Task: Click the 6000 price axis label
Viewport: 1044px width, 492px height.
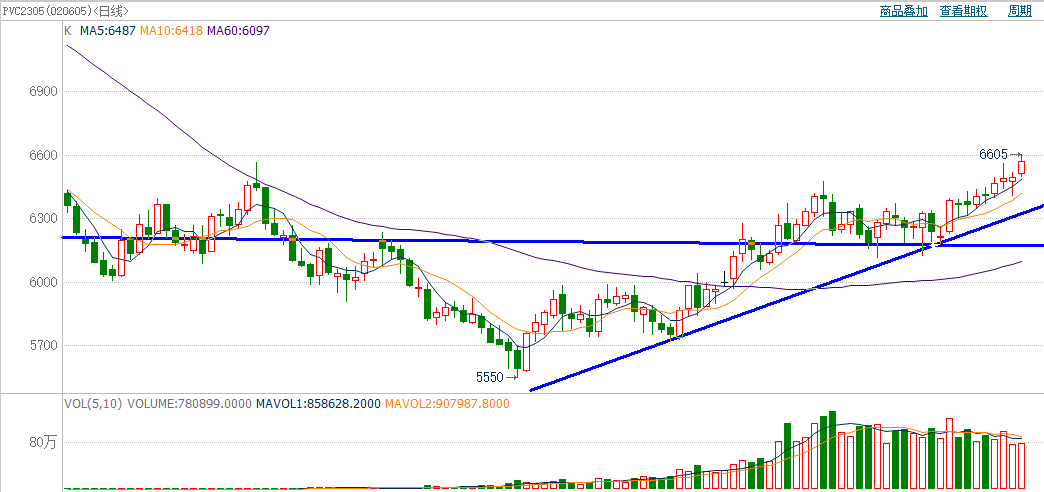Action: (x=41, y=282)
